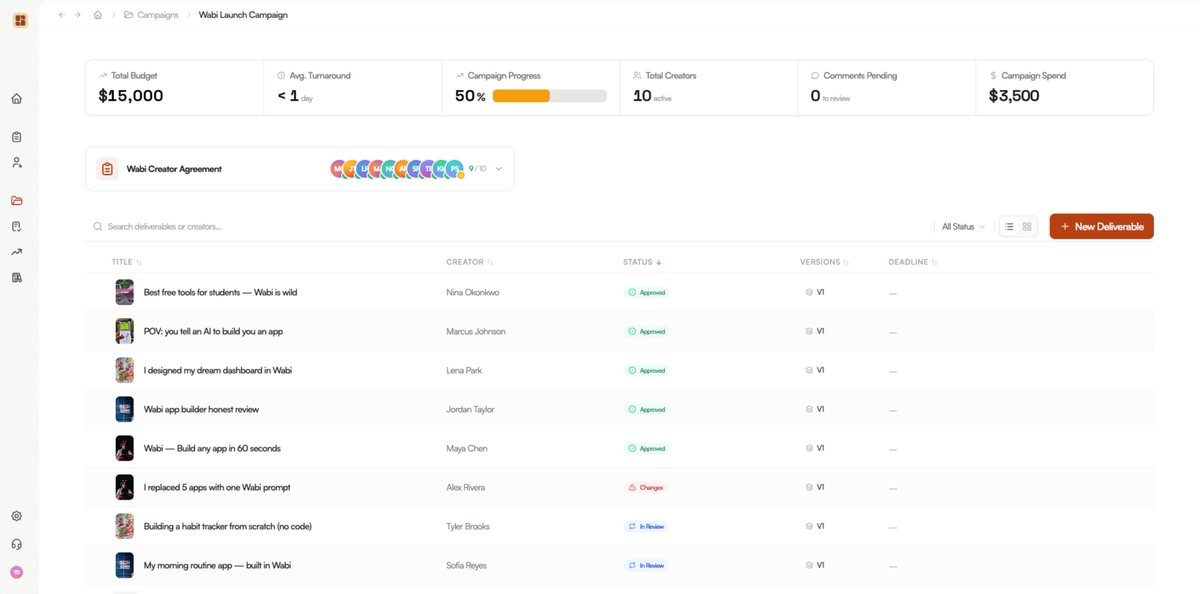Expand the Wabi Creator Agreement chevron
The image size is (1200, 594).
[499, 169]
